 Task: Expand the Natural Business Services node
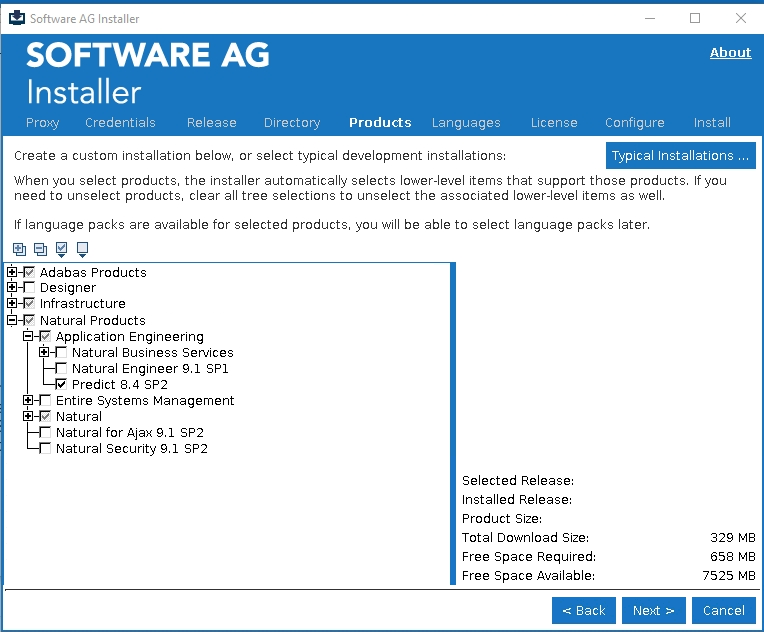(x=44, y=353)
